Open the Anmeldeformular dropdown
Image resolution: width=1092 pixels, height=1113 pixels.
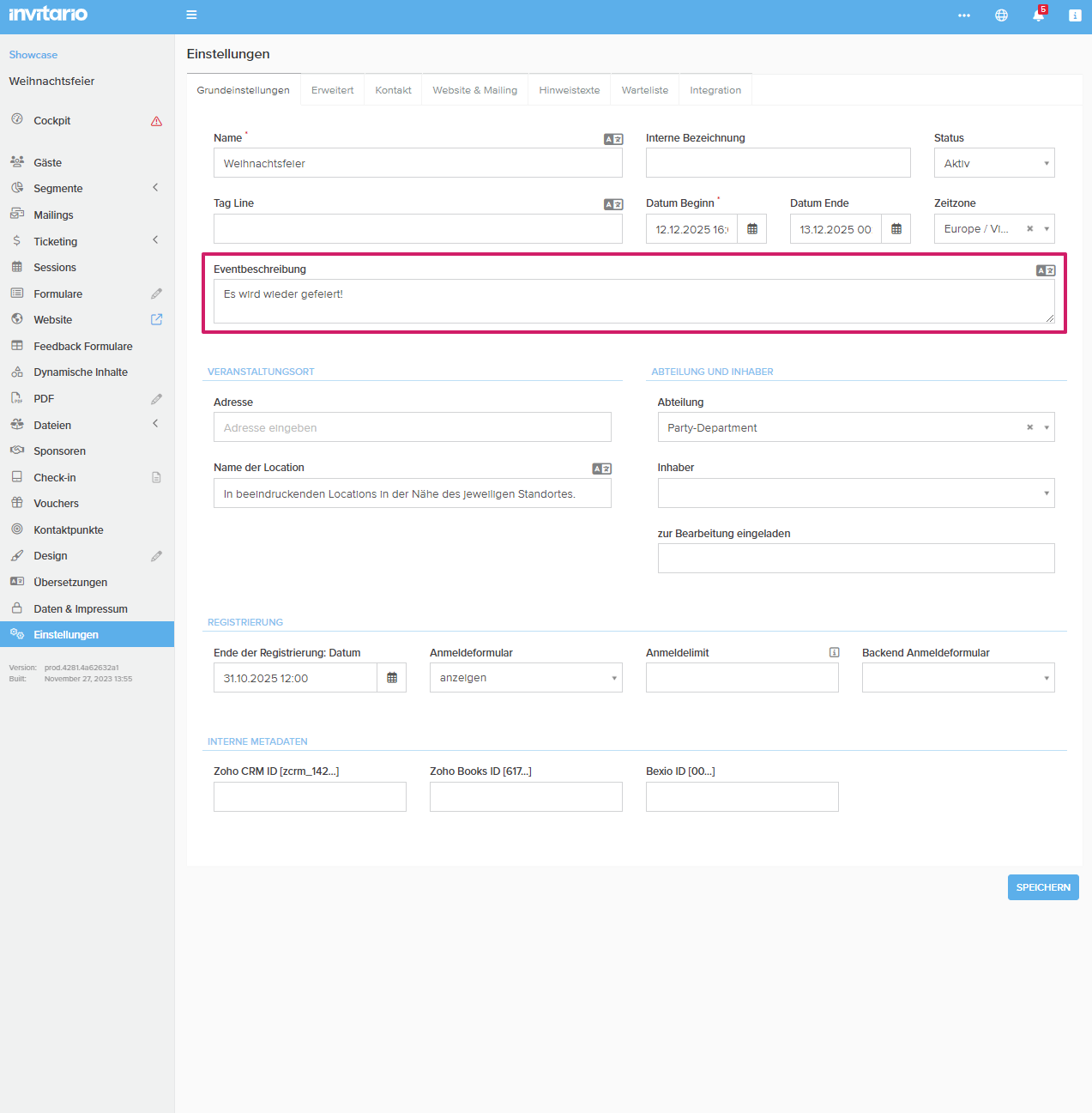525,678
